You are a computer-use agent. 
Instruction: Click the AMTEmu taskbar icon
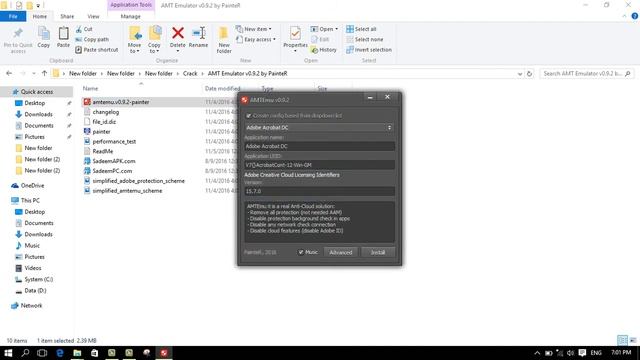pyautogui.click(x=164, y=353)
